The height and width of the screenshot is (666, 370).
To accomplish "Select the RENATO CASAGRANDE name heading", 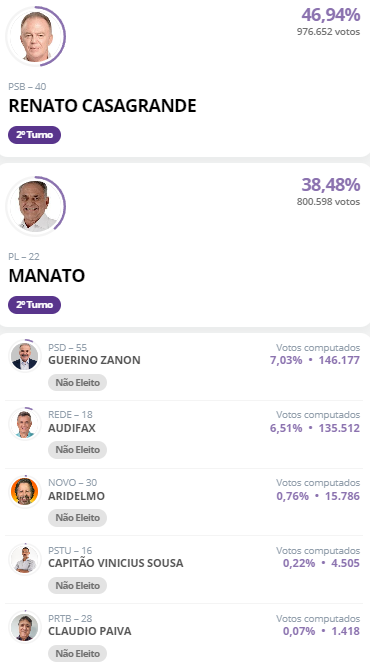I will [102, 106].
